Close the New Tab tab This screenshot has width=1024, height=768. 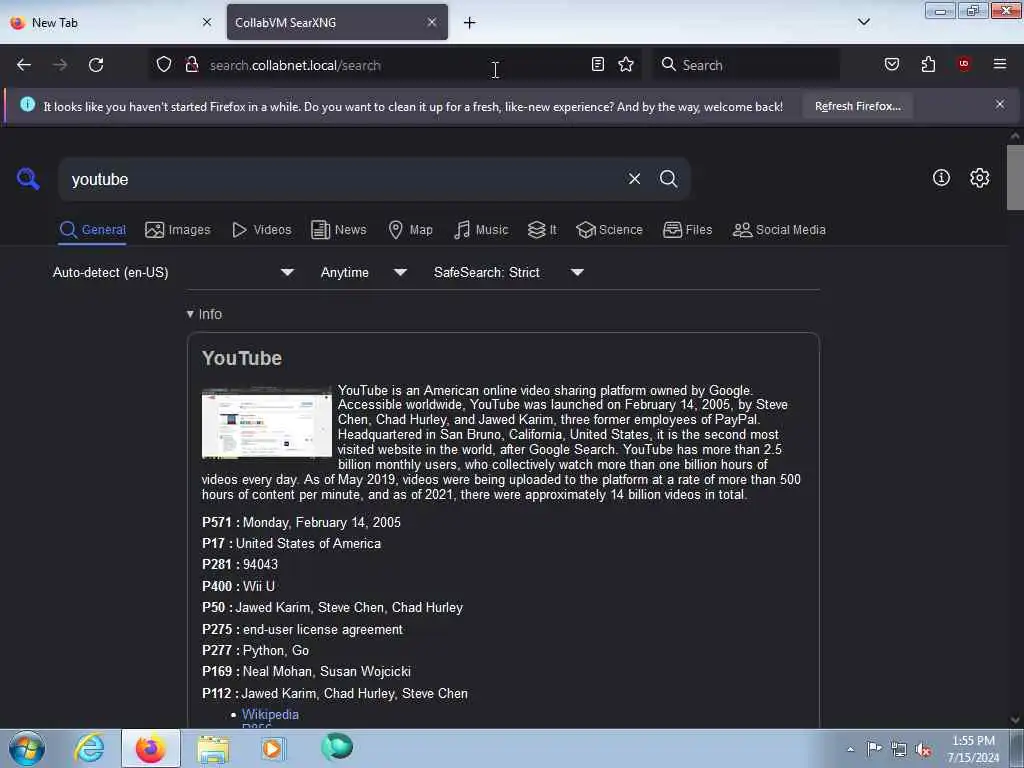(x=207, y=22)
